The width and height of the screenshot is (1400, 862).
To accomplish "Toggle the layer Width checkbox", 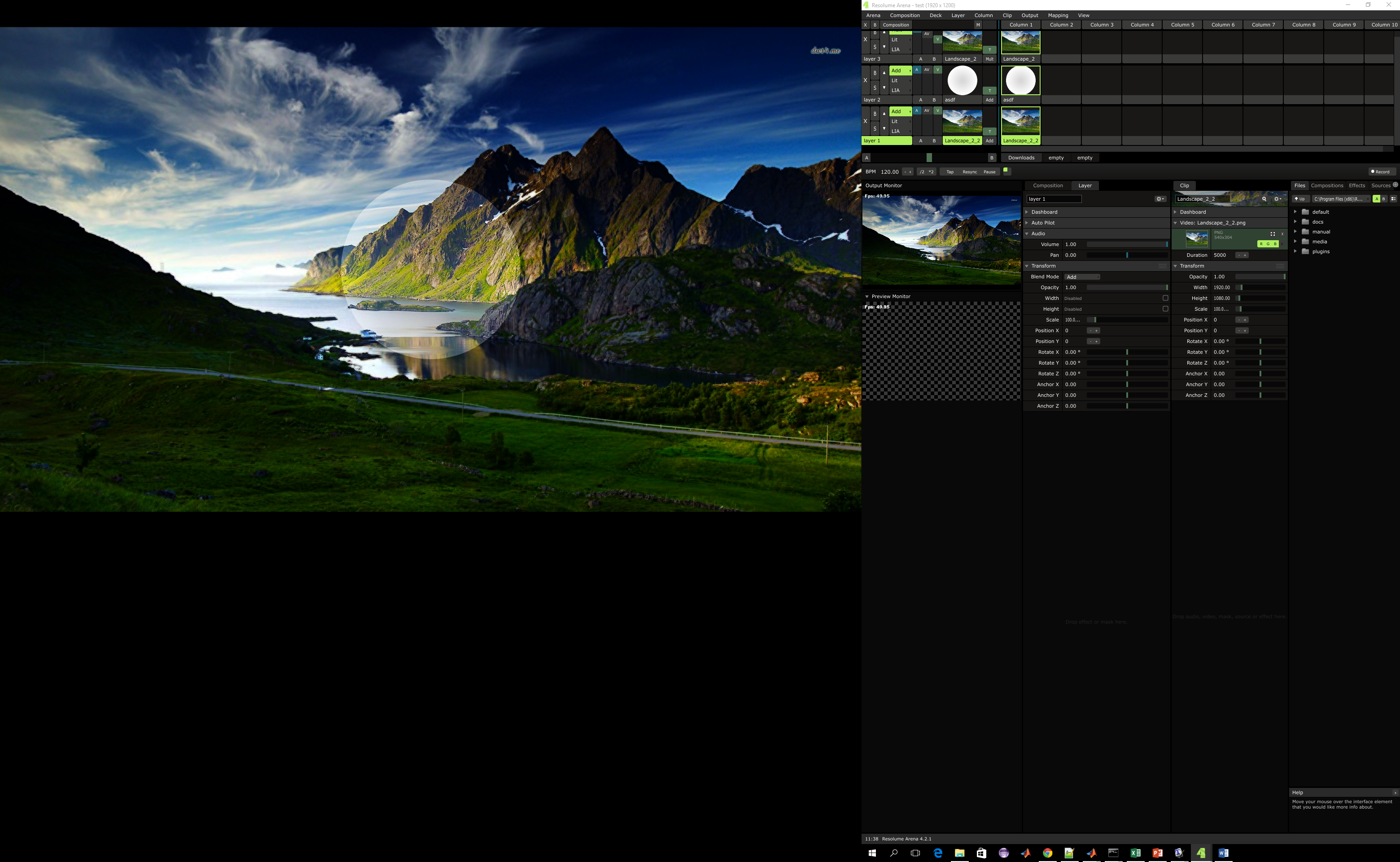I will click(x=1165, y=298).
